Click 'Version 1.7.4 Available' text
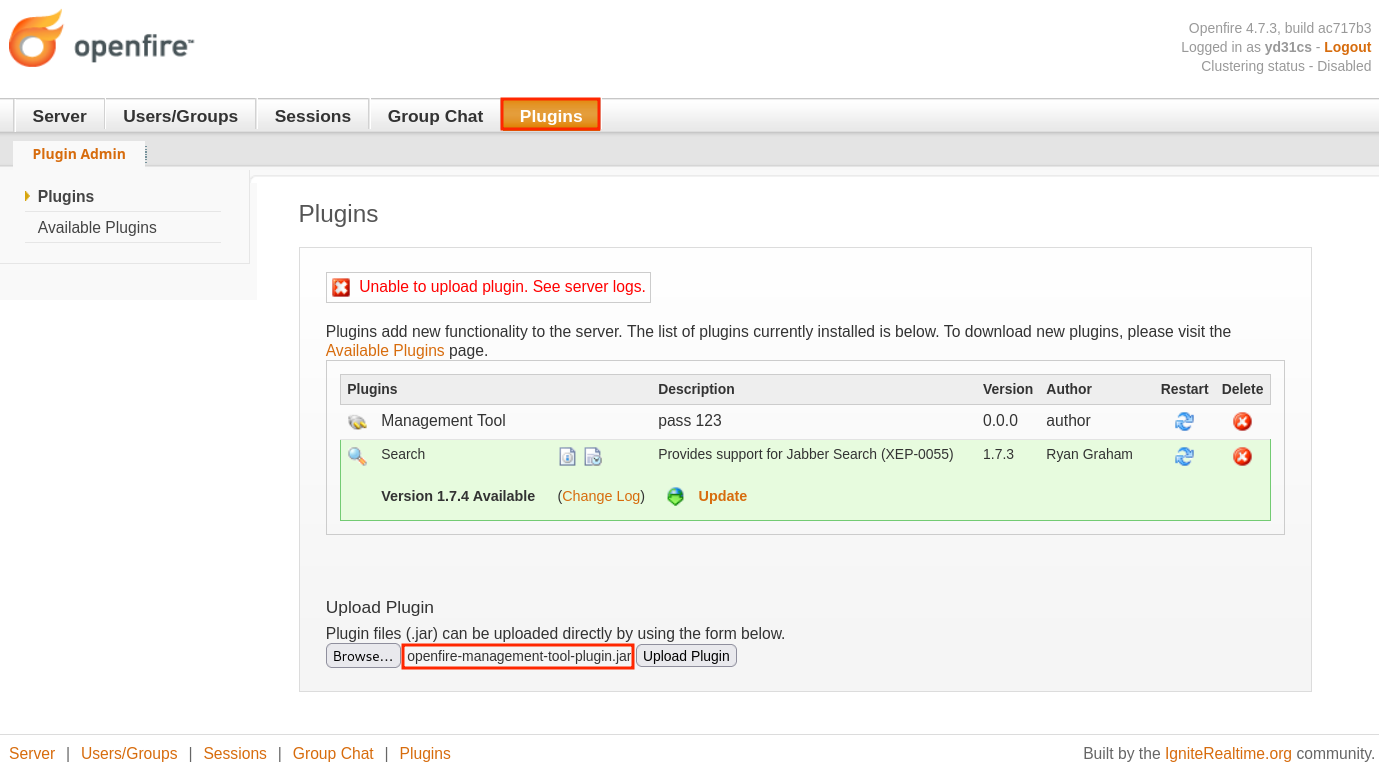The height and width of the screenshot is (775, 1379). pos(458,496)
